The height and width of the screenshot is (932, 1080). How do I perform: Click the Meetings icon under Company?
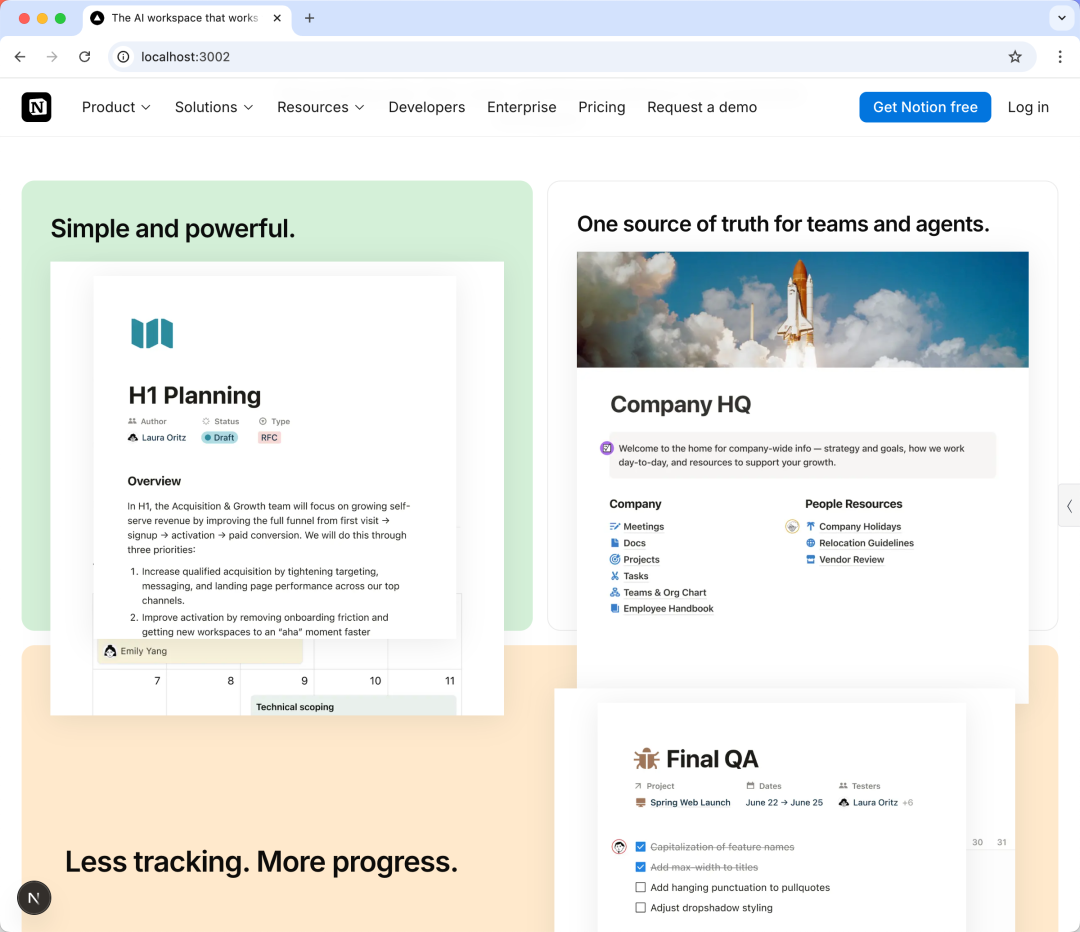click(614, 526)
